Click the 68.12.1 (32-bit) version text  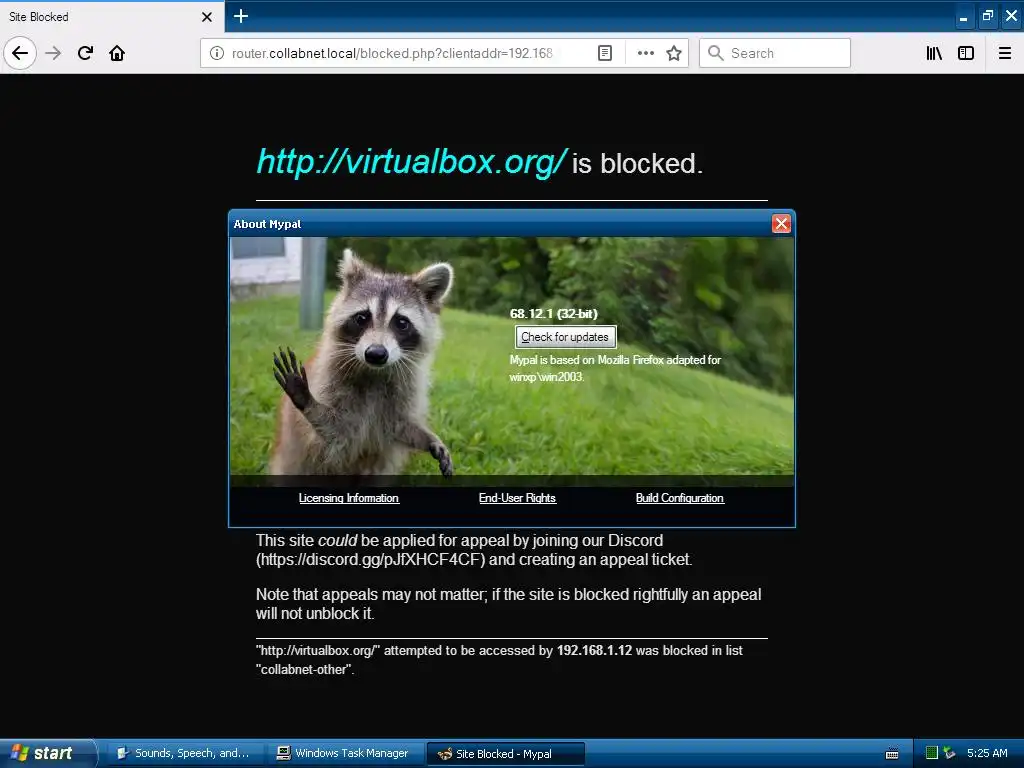tap(554, 313)
